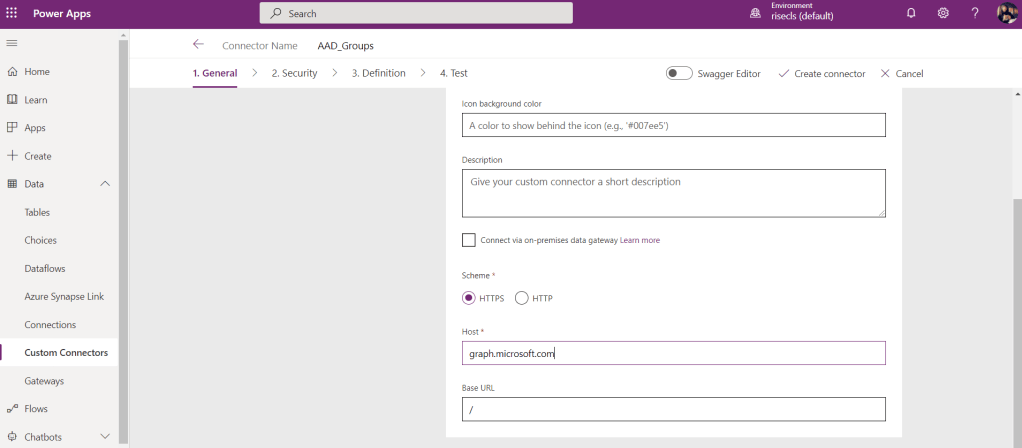Collapse the left navigation hamburger menu
Screen dimensions: 1022x448
[12, 43]
